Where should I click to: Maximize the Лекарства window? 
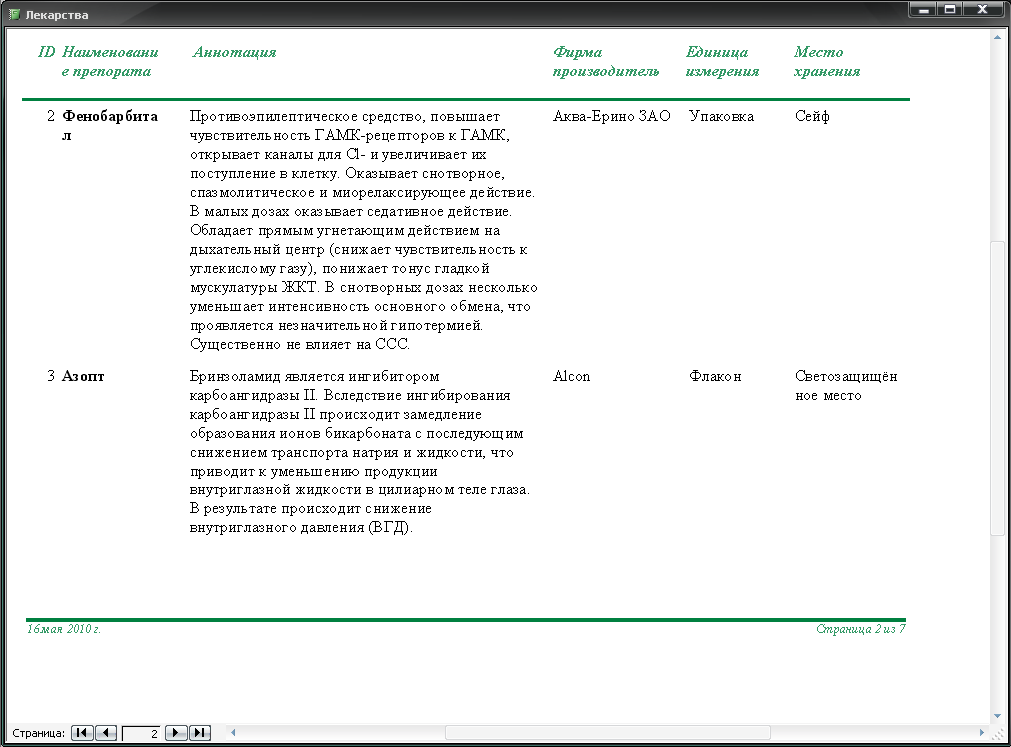tap(950, 9)
